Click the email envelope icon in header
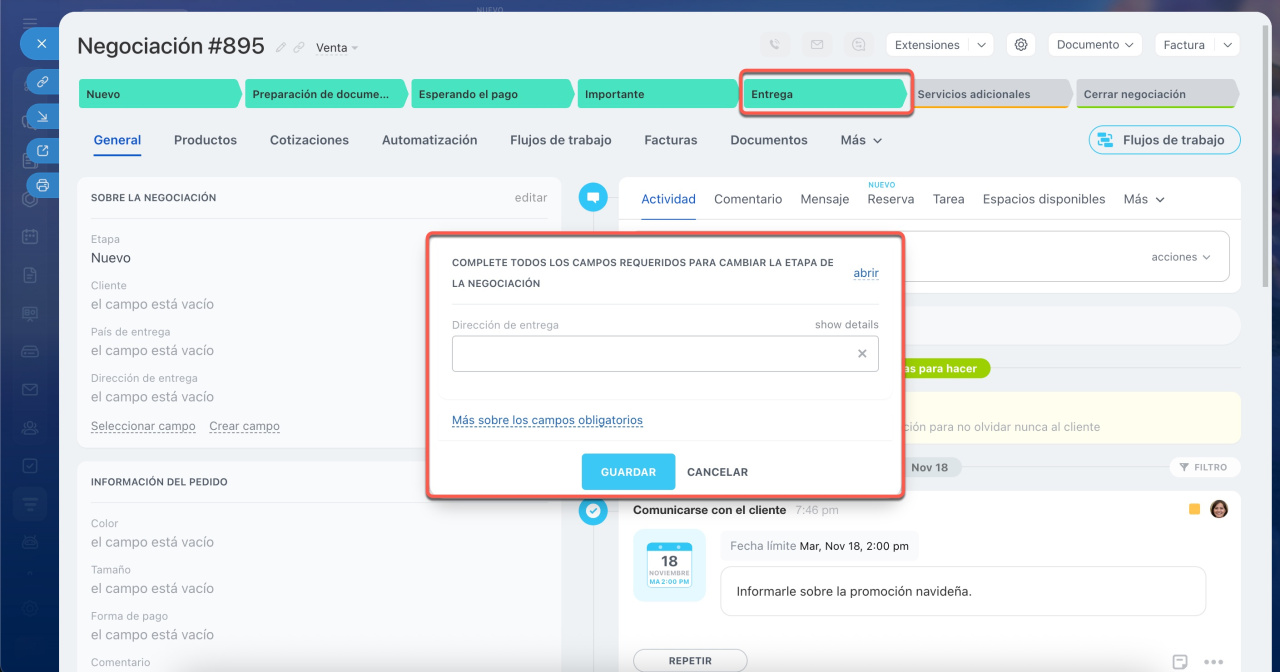1280x672 pixels. point(817,45)
